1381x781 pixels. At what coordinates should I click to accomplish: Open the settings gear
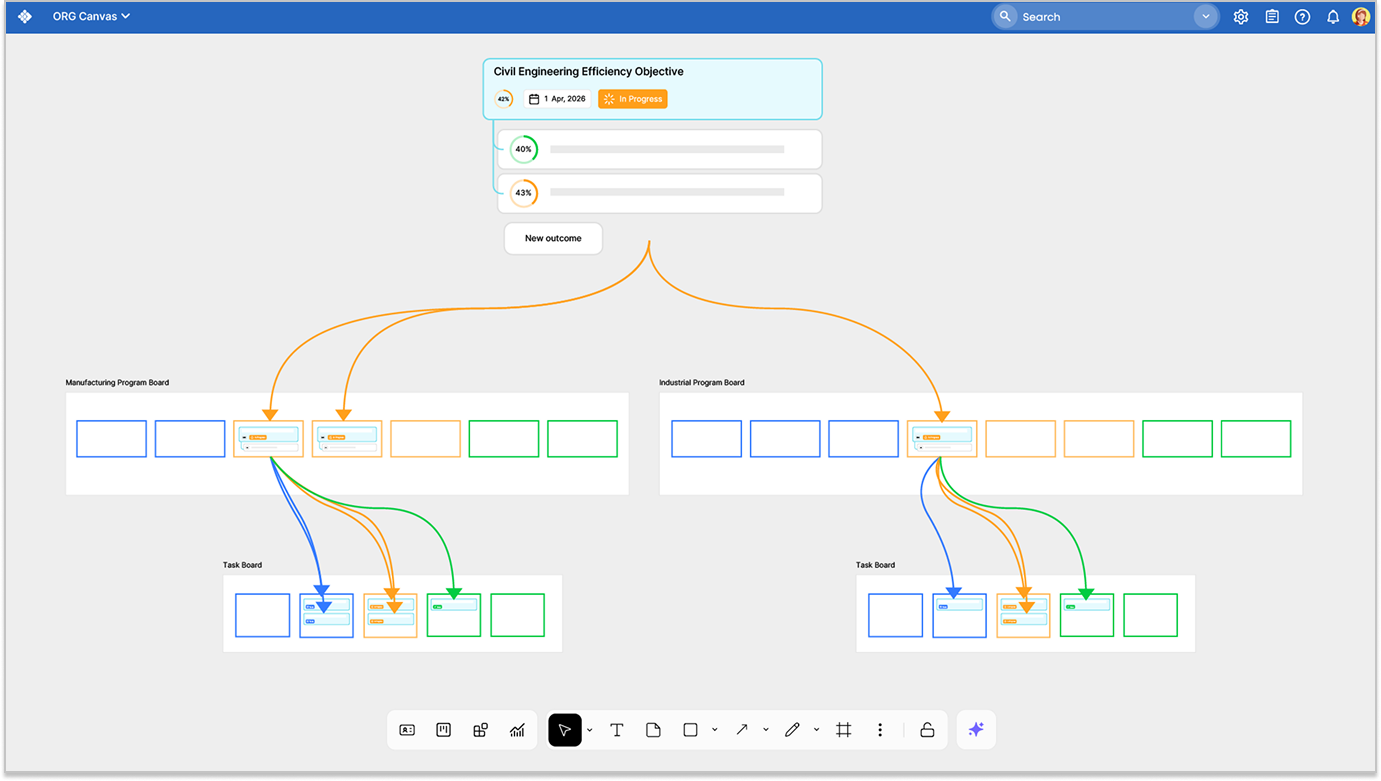[1241, 17]
